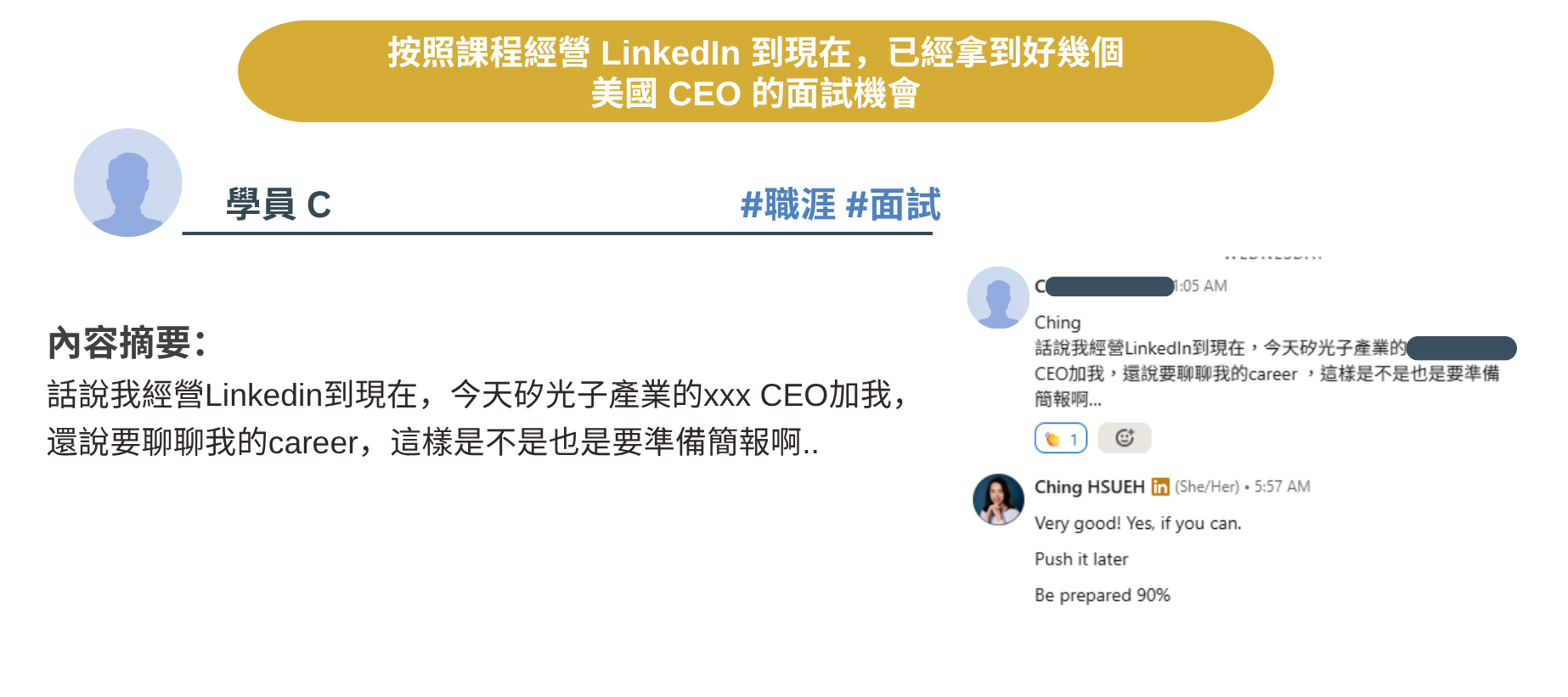1568x697 pixels.
Task: Click the large 學員 C avatar icon
Action: (127, 183)
